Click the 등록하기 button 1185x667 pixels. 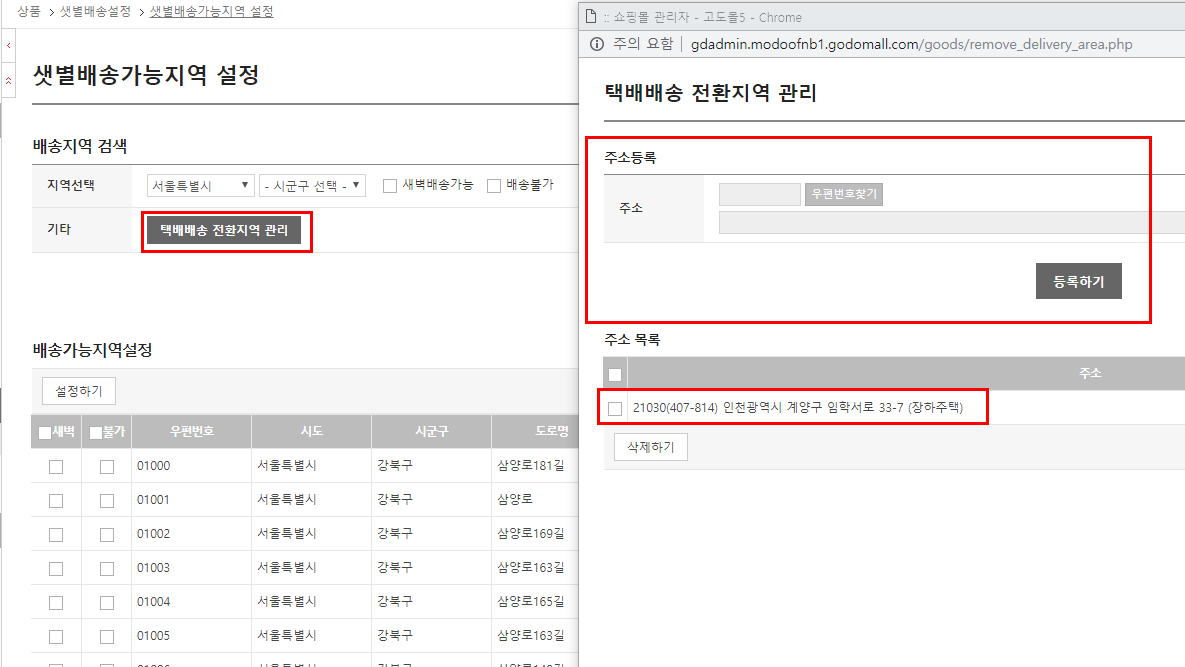pos(1078,282)
